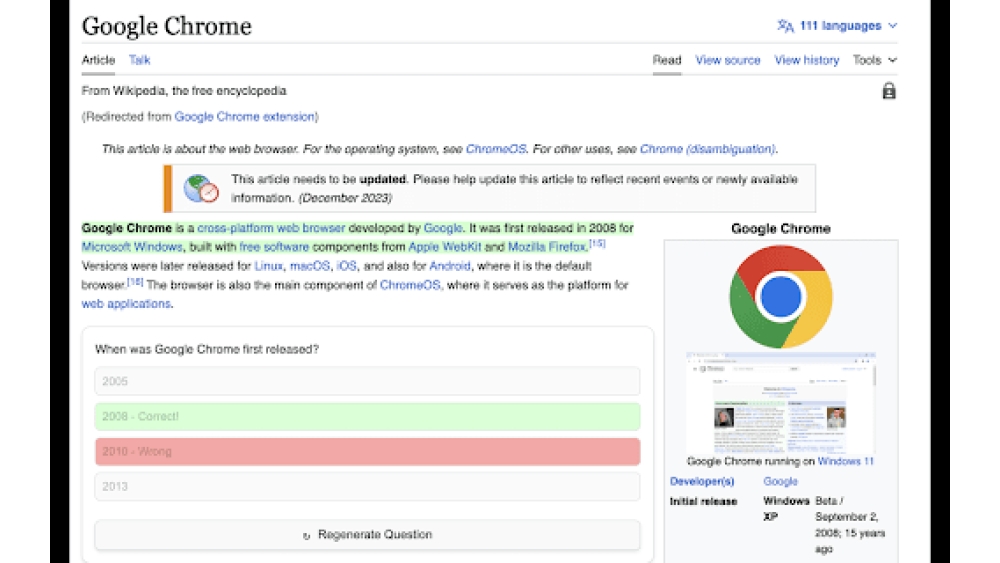Click the bold "updated" word in notice
The width and height of the screenshot is (1000, 563).
click(383, 180)
